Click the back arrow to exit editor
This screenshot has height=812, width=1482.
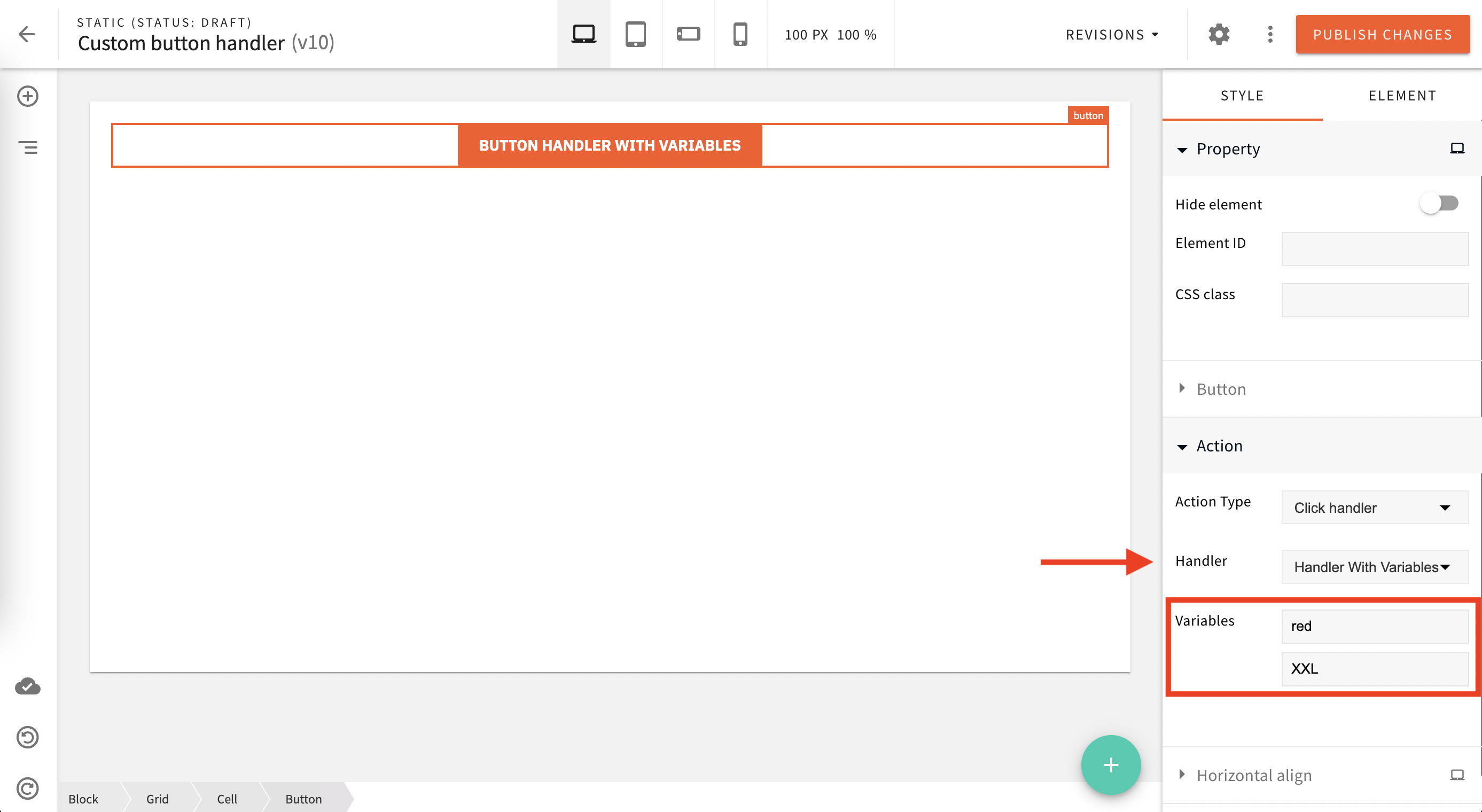click(27, 34)
